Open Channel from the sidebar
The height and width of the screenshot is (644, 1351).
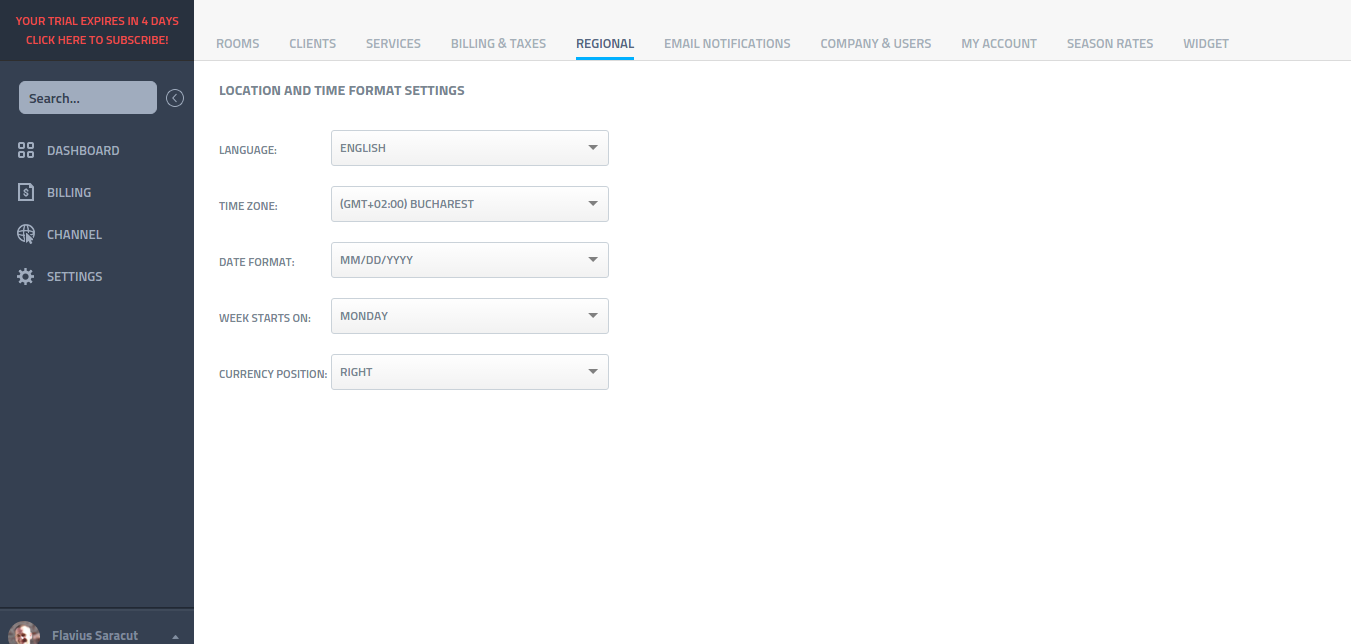(x=74, y=234)
